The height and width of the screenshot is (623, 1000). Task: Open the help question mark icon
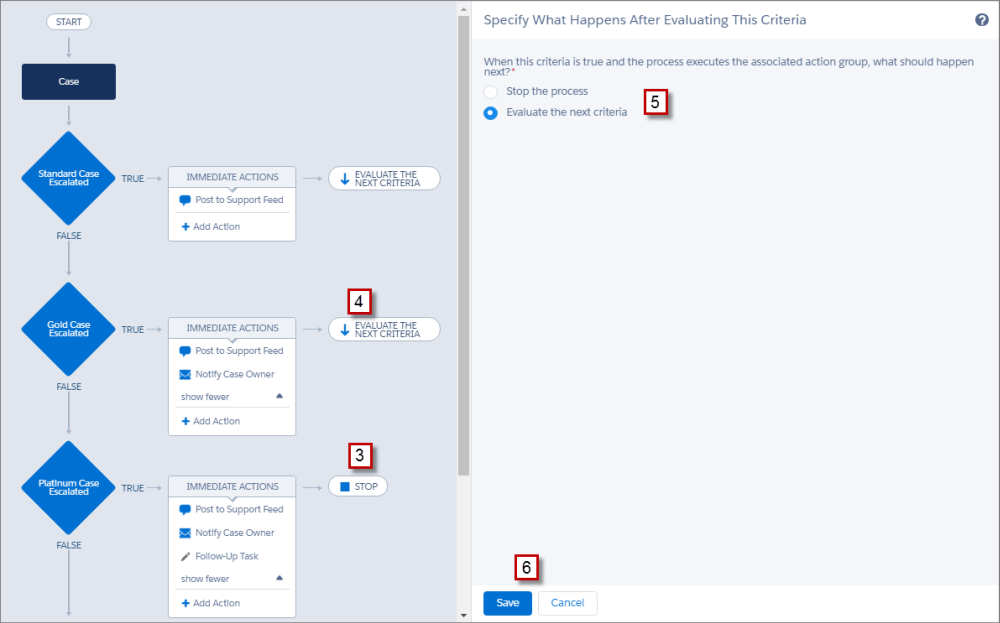pyautogui.click(x=982, y=20)
